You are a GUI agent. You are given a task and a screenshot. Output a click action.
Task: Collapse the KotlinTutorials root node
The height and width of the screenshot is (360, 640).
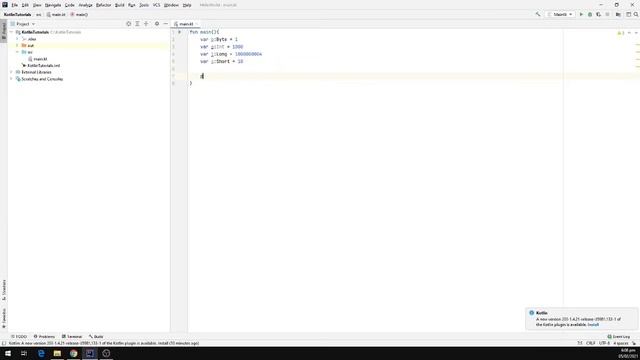[x=12, y=32]
